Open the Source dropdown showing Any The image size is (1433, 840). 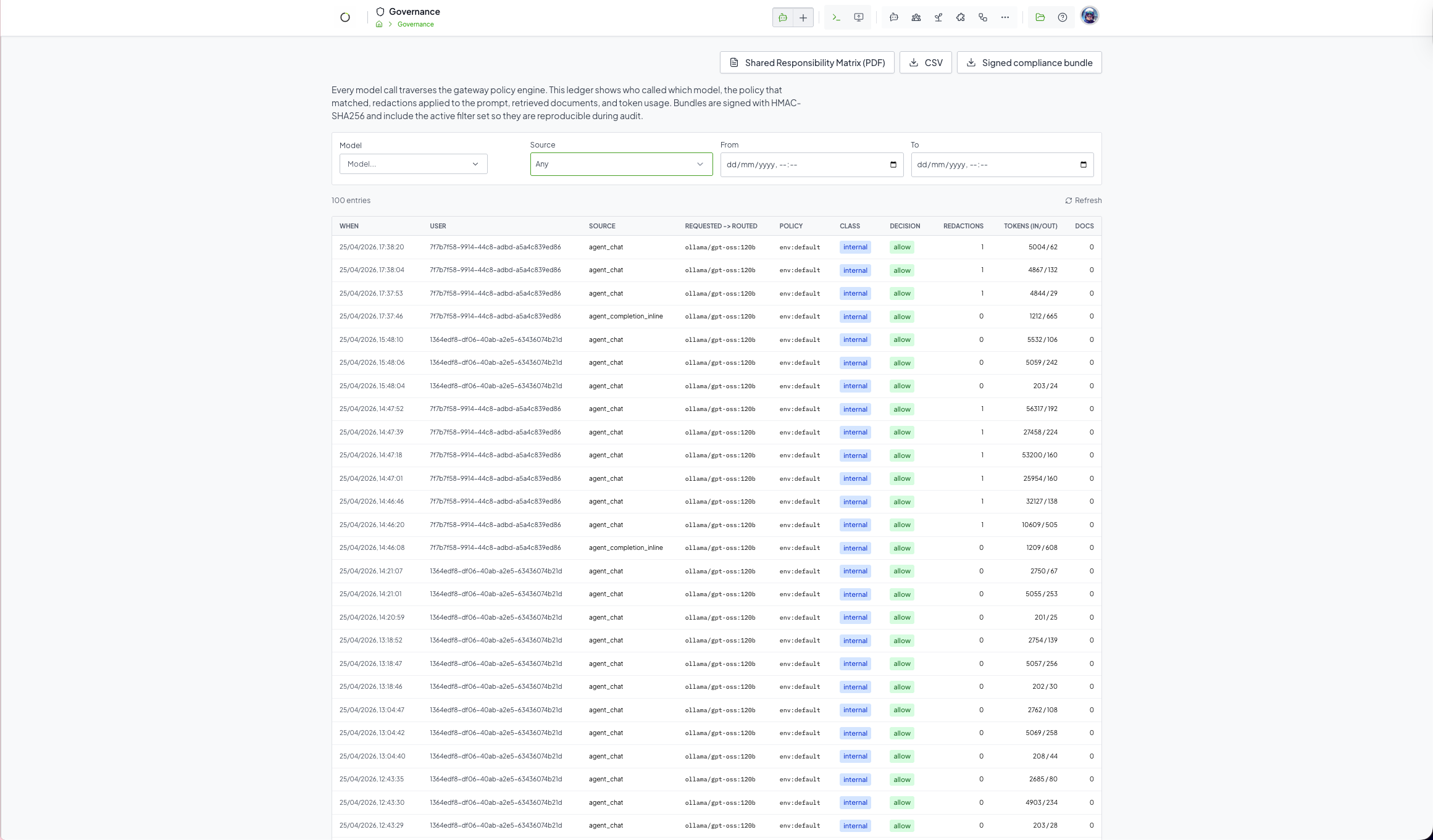pyautogui.click(x=621, y=164)
